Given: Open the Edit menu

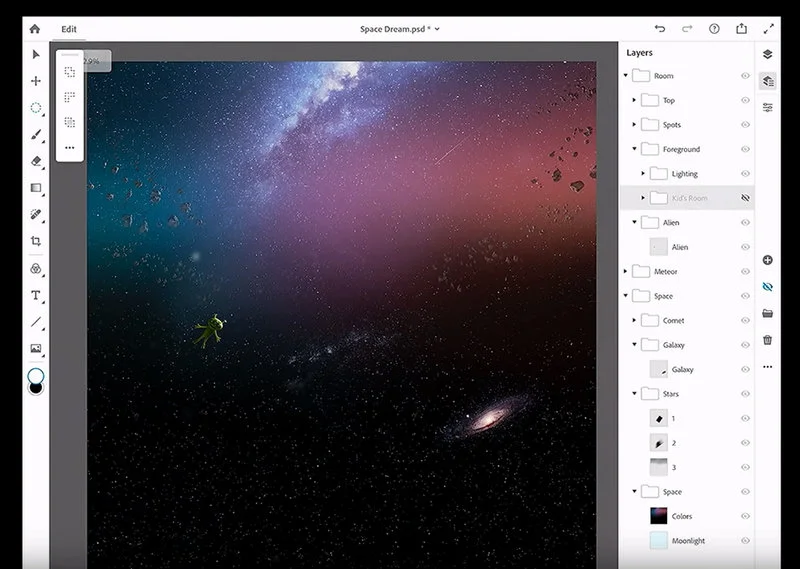Looking at the screenshot, I should point(69,29).
